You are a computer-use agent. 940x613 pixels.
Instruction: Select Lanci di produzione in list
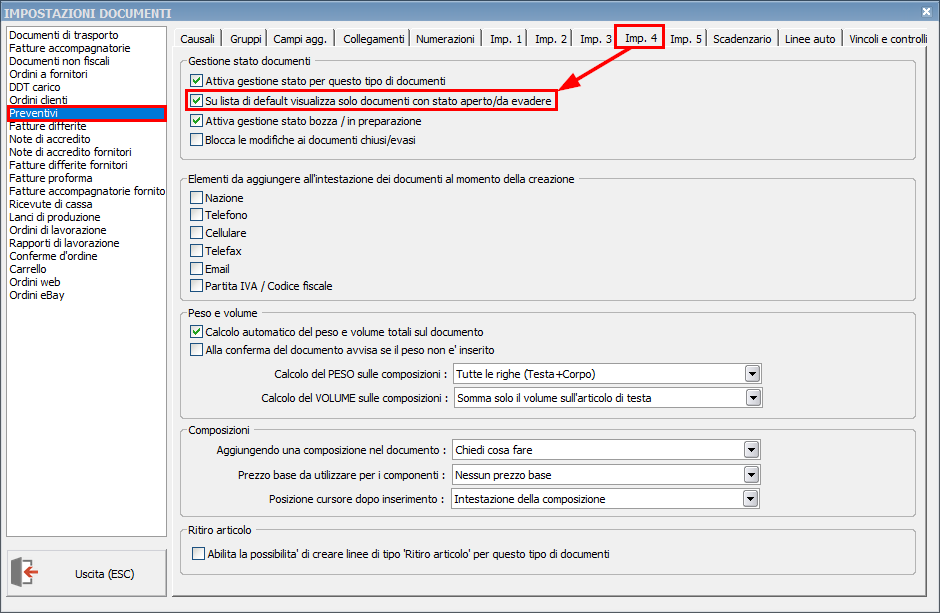point(86,217)
